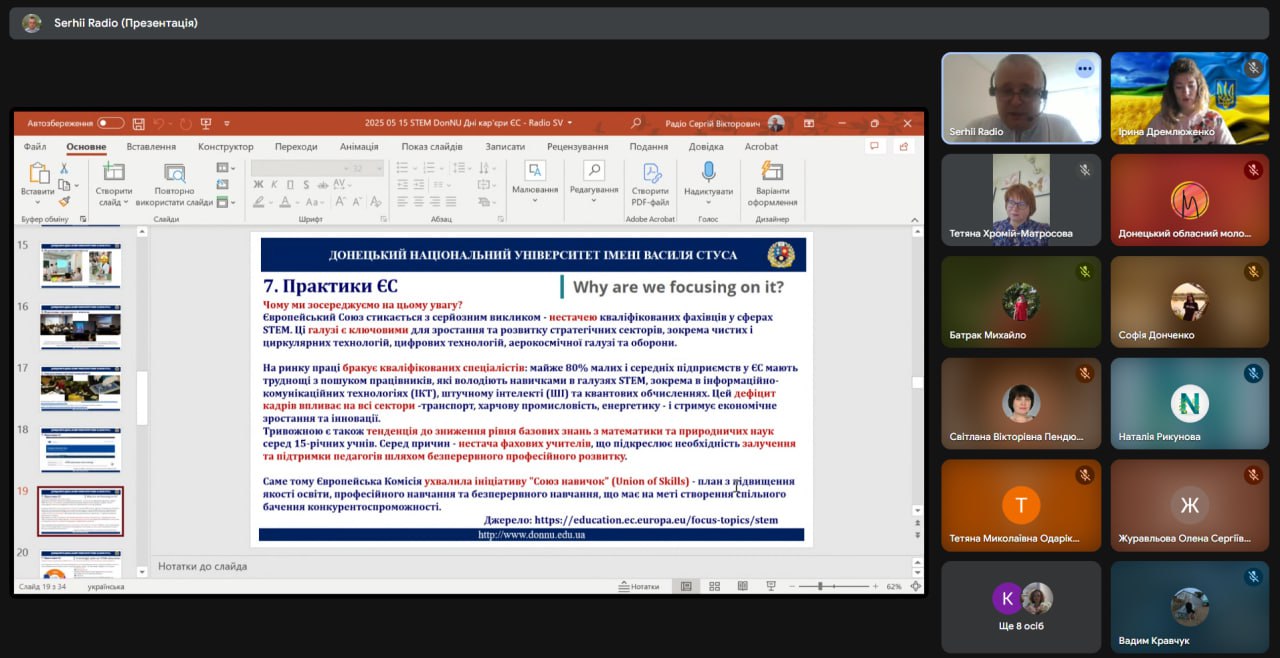Click the Format Painter brush icon
This screenshot has height=658, width=1280.
(x=65, y=201)
